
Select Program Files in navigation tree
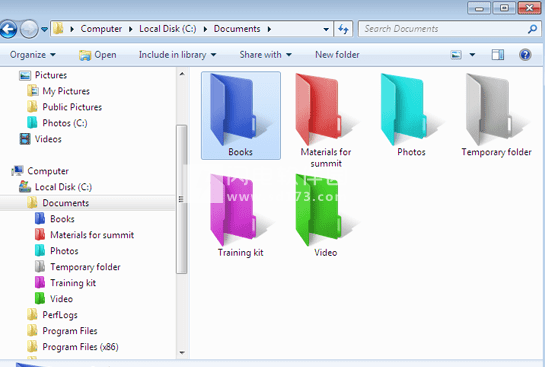click(x=70, y=331)
